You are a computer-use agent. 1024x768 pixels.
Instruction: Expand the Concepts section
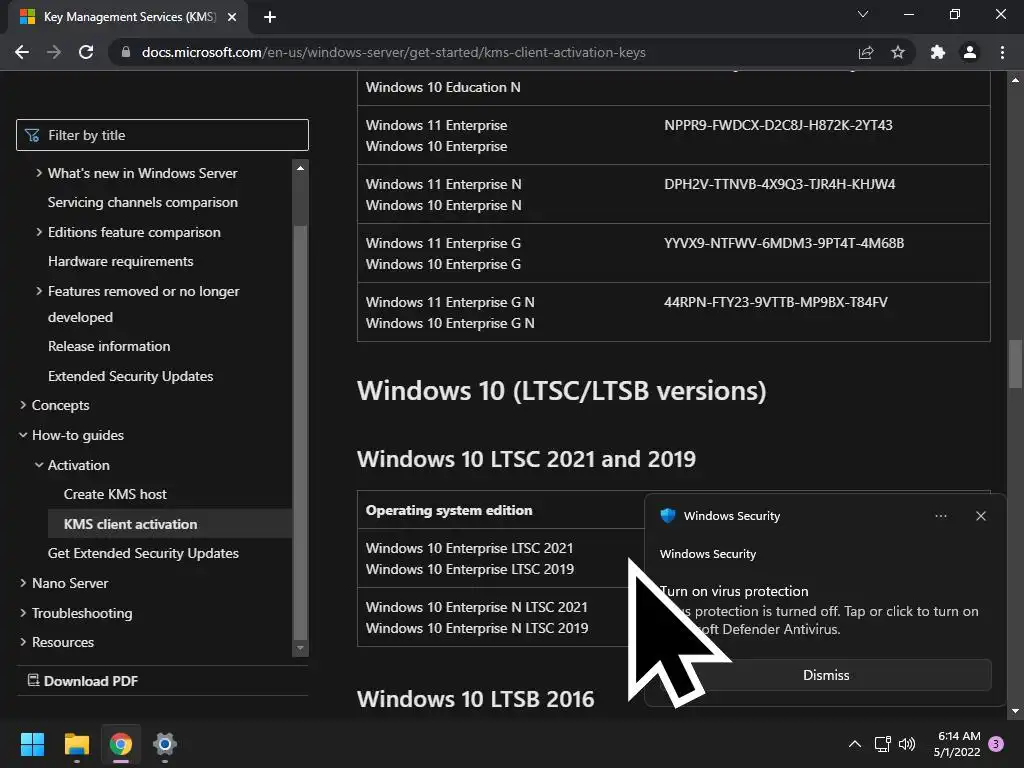[x=23, y=405]
